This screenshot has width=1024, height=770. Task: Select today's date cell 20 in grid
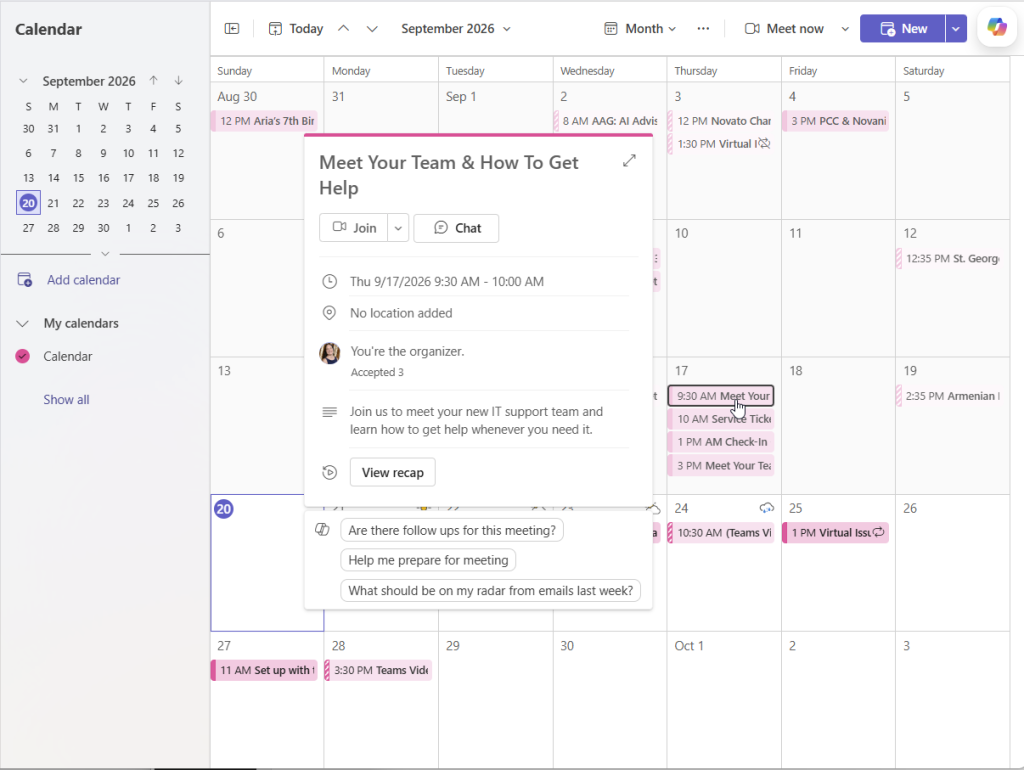[267, 563]
